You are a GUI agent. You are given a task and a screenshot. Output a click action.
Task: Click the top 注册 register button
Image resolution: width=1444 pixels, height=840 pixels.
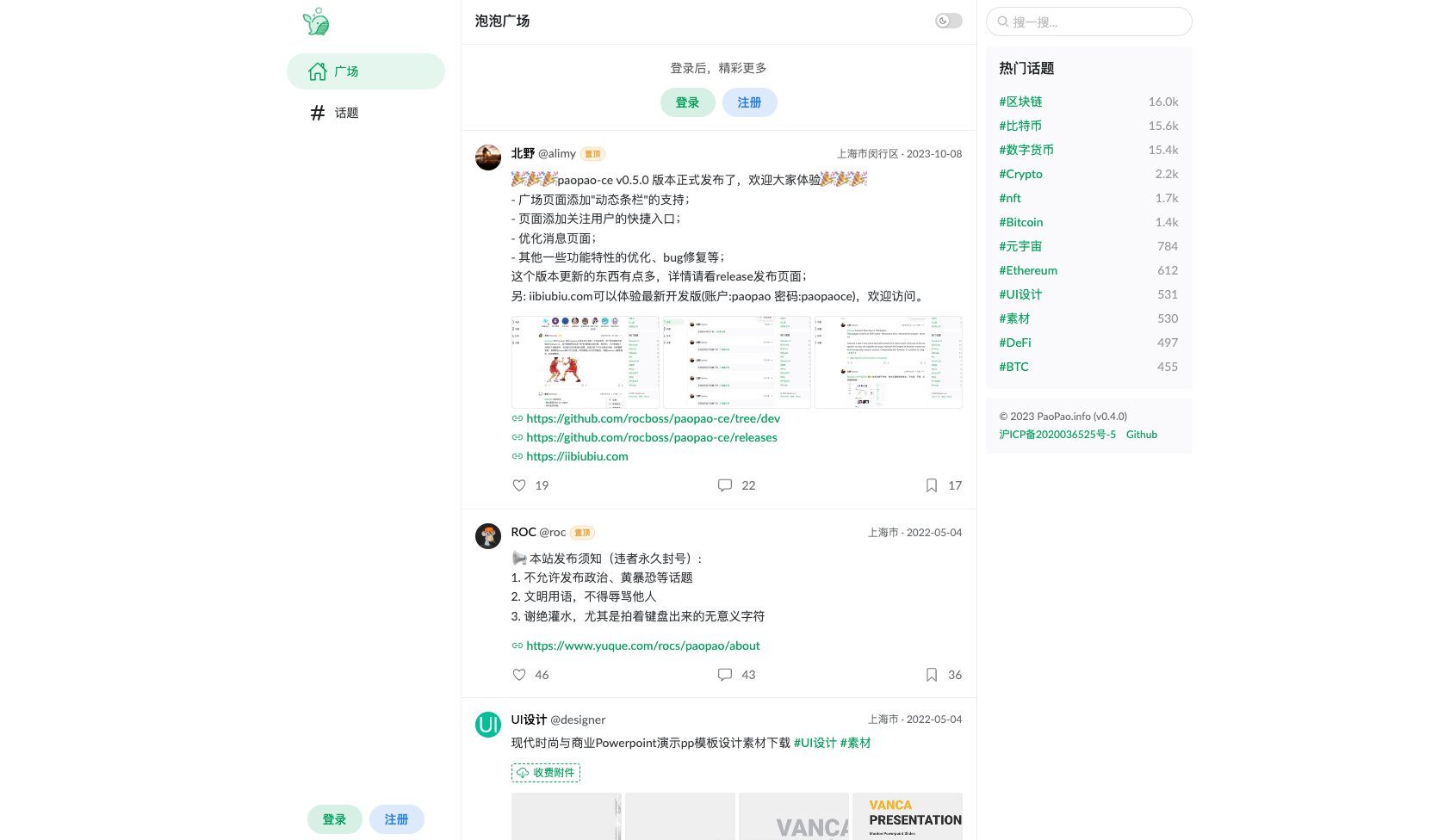750,102
